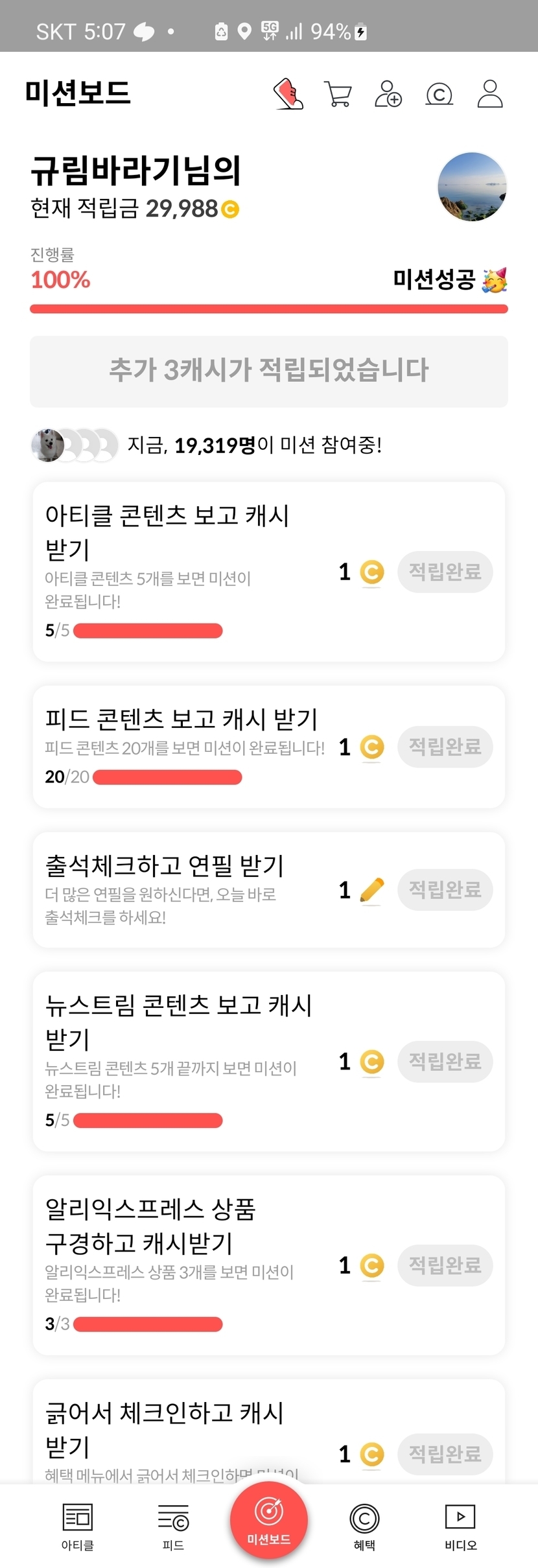Open the cash coin icon in header
The height and width of the screenshot is (1568, 538).
point(439,95)
